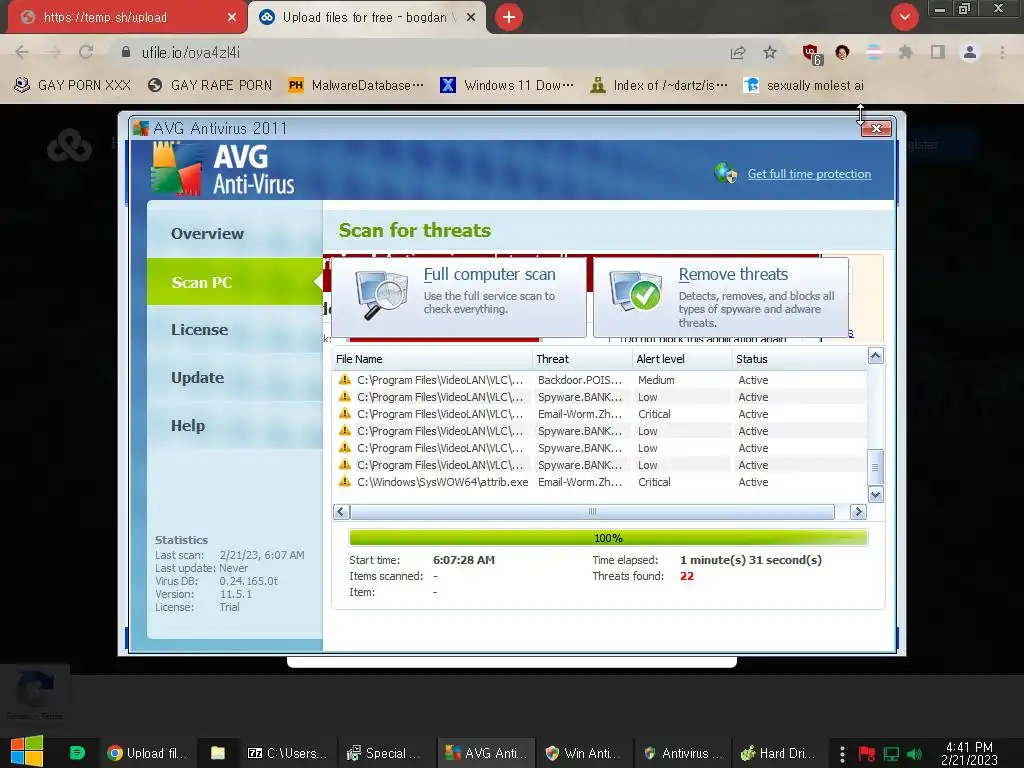Viewport: 1024px width, 768px height.
Task: Open the taskbar clock showing 4:41 PM
Action: click(x=969, y=753)
